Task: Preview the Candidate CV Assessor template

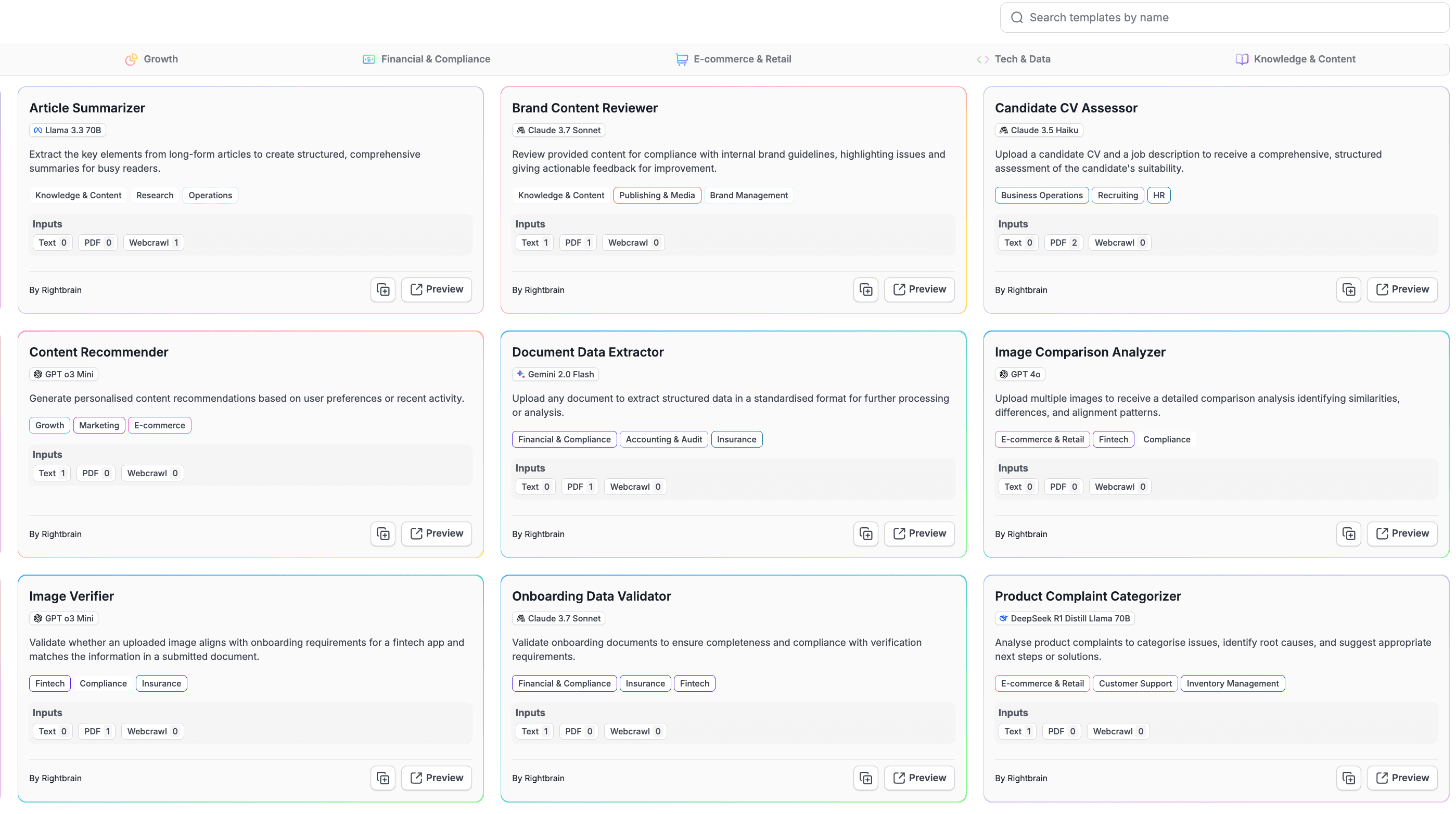Action: click(x=1402, y=290)
